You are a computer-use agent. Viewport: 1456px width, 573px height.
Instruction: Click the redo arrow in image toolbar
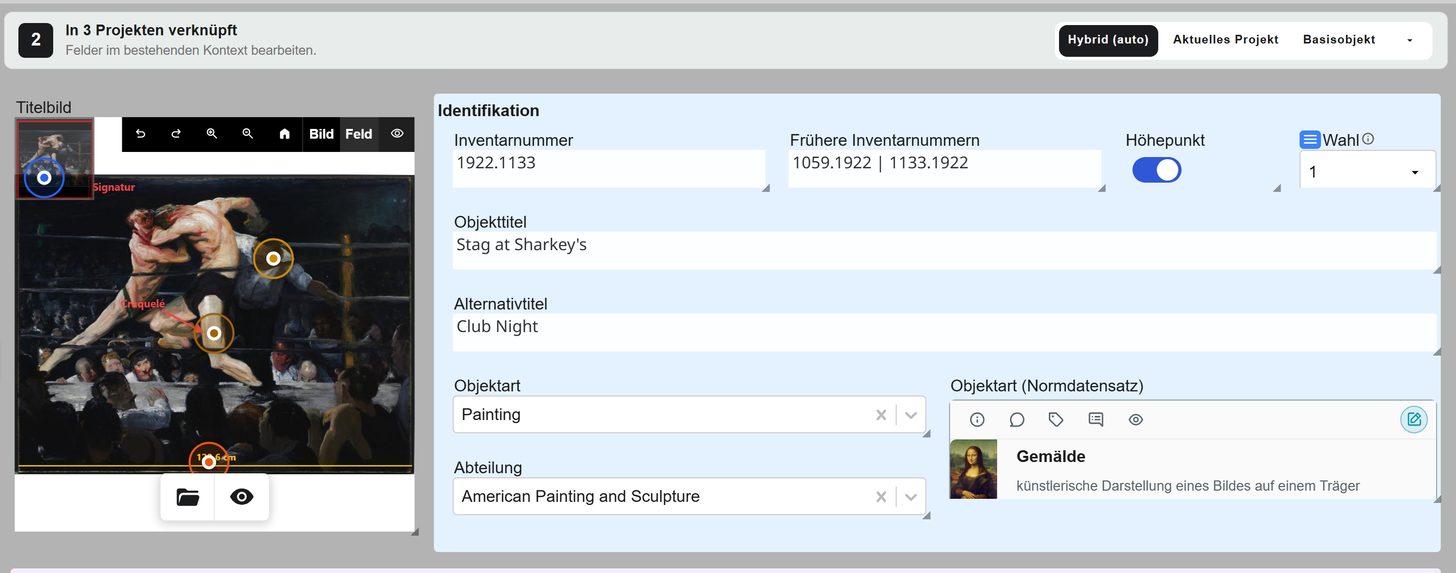(x=176, y=134)
